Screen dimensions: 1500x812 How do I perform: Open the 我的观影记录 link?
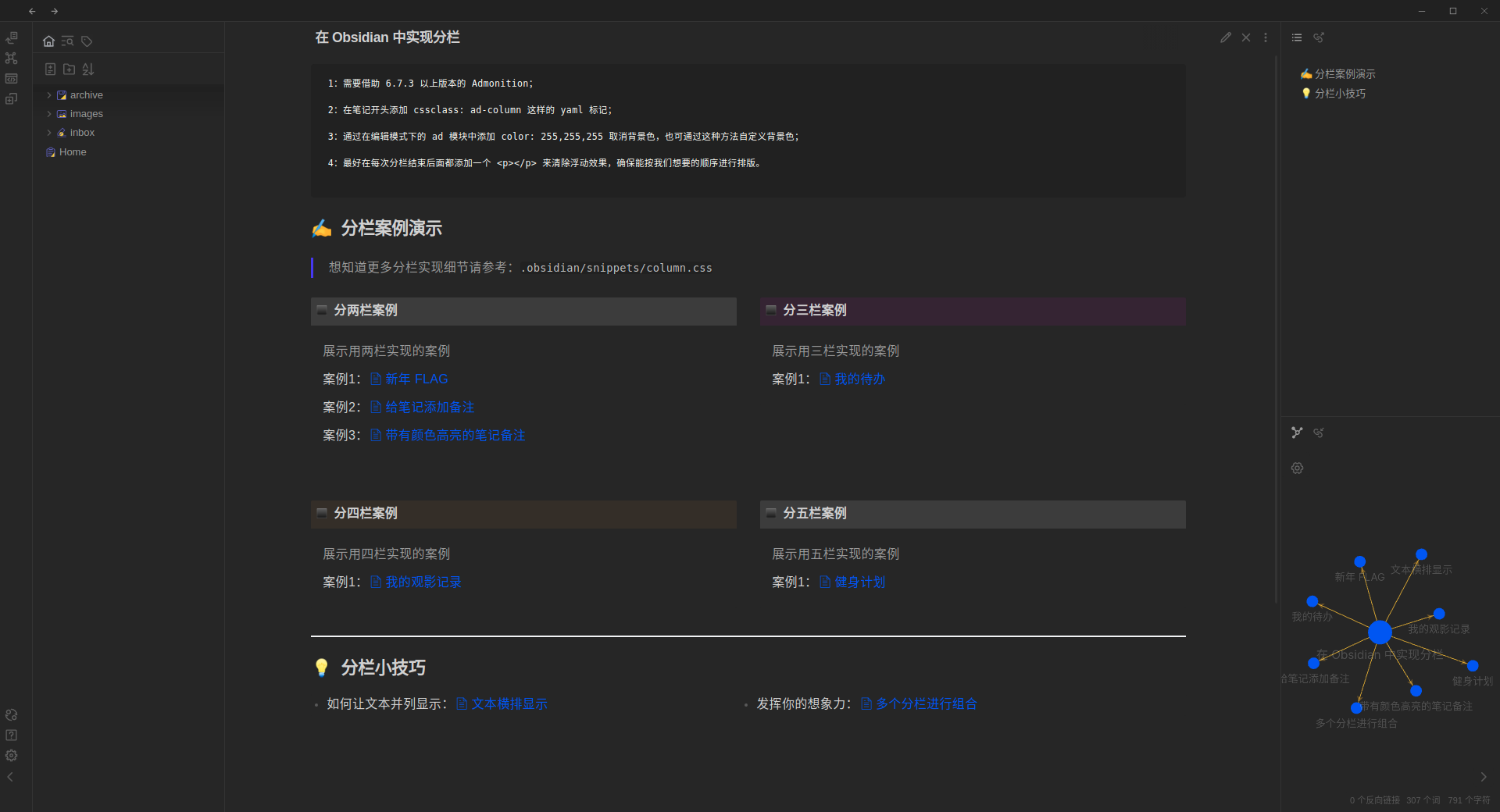423,582
